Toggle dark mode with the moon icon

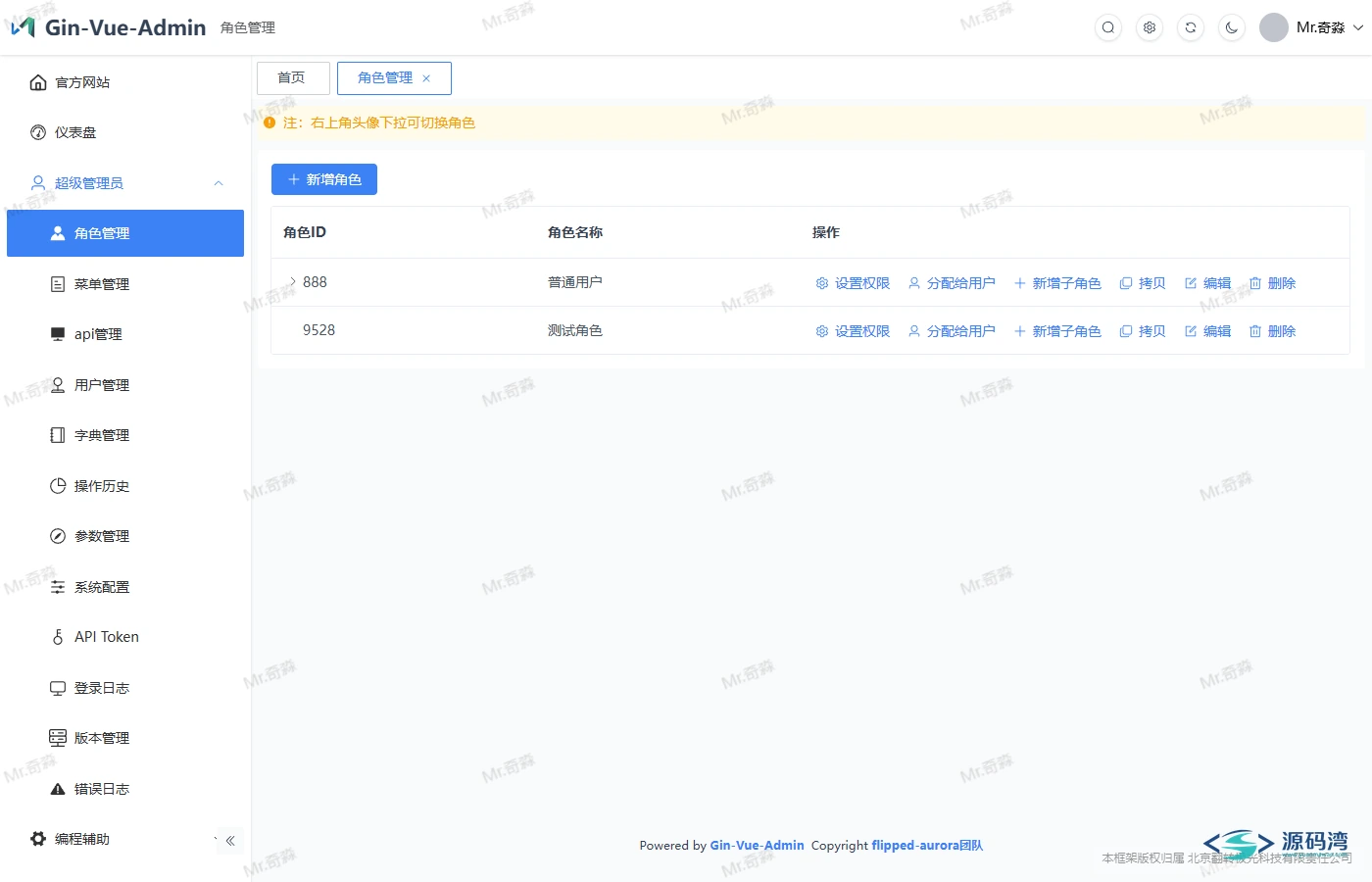pos(1232,27)
